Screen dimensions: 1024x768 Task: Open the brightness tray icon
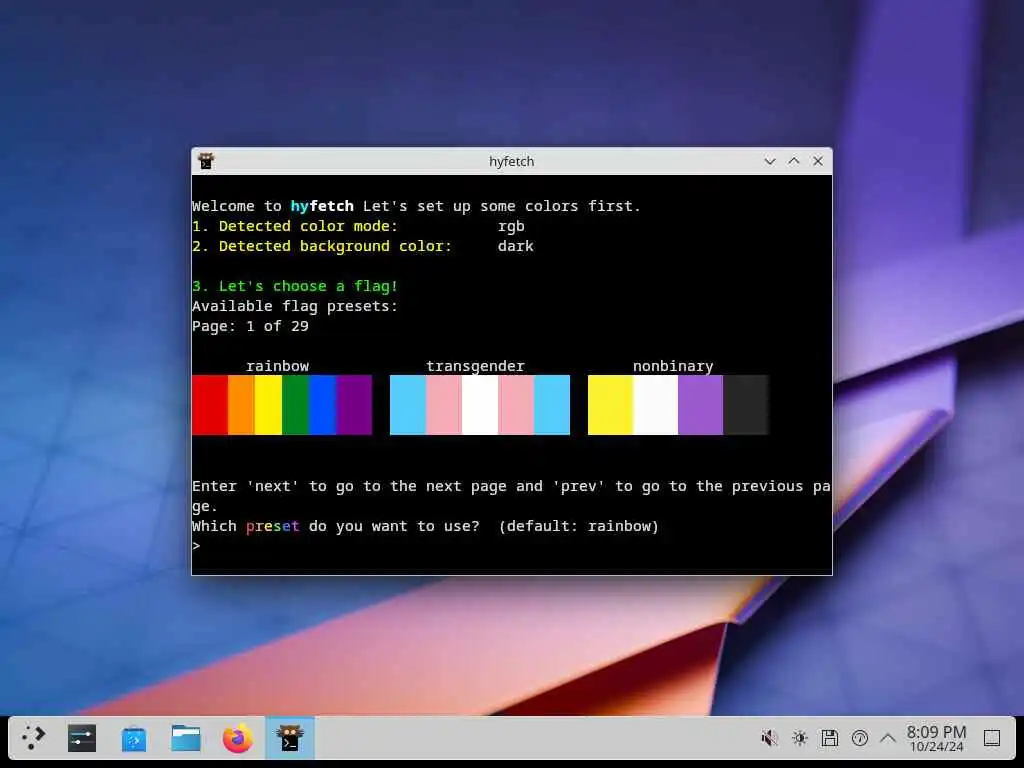[x=799, y=738]
